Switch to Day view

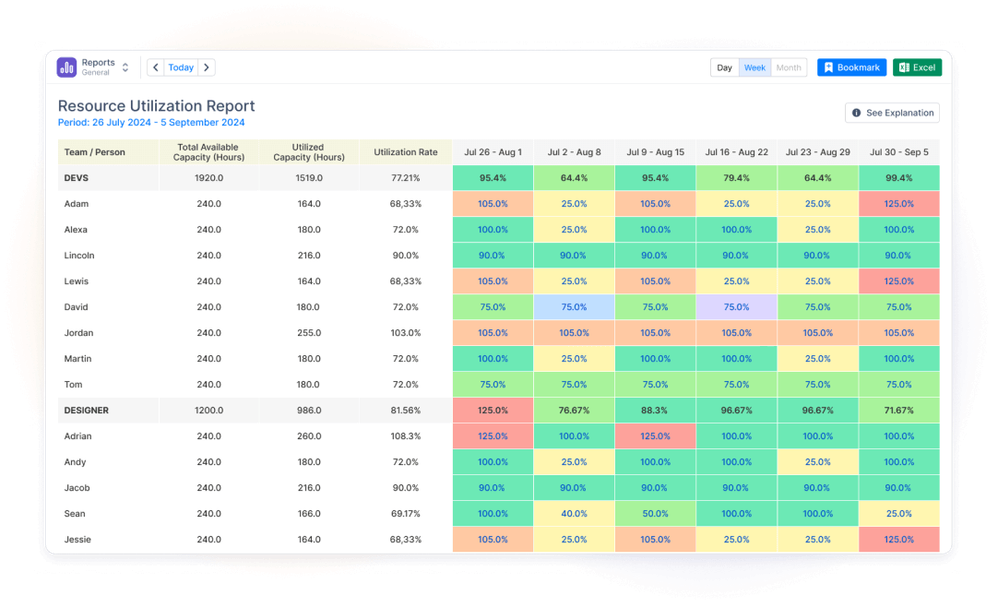coord(724,67)
